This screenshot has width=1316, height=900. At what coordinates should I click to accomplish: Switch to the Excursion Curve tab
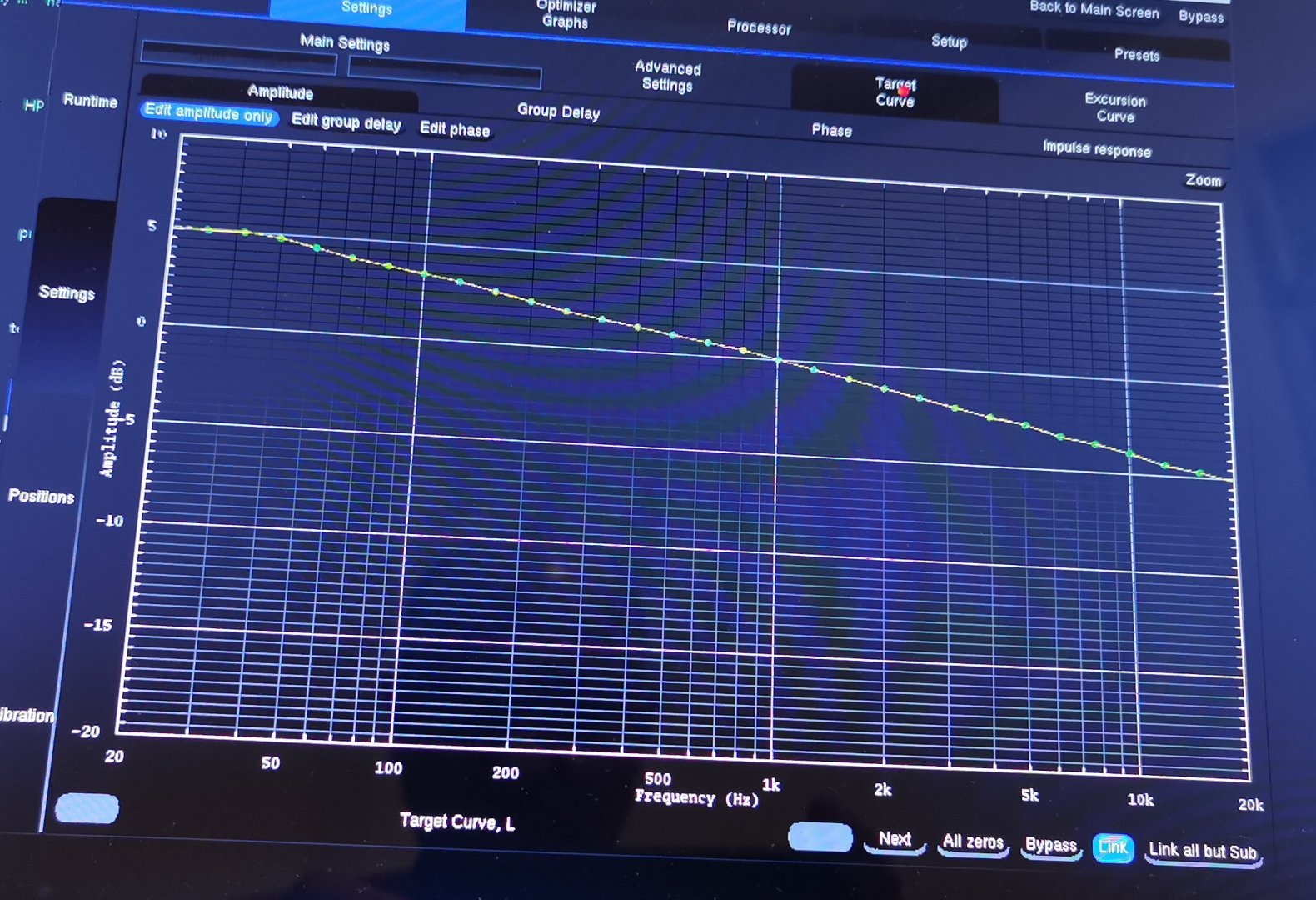point(1115,107)
